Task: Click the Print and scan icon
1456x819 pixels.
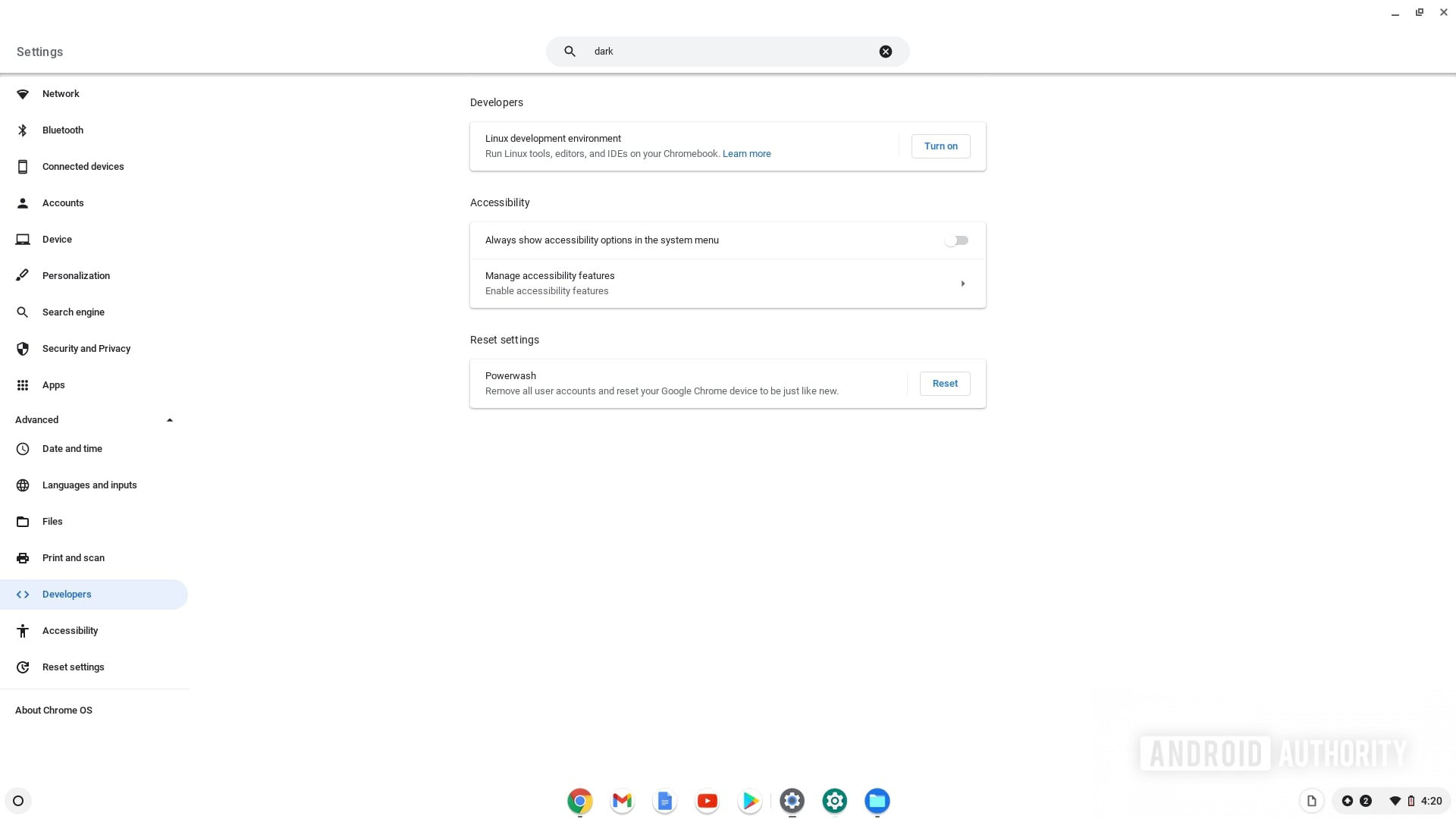Action: click(x=22, y=557)
